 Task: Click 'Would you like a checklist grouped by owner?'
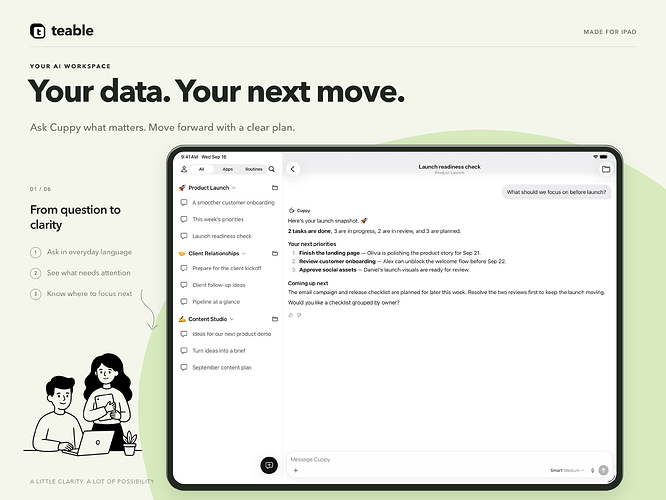pyautogui.click(x=344, y=302)
